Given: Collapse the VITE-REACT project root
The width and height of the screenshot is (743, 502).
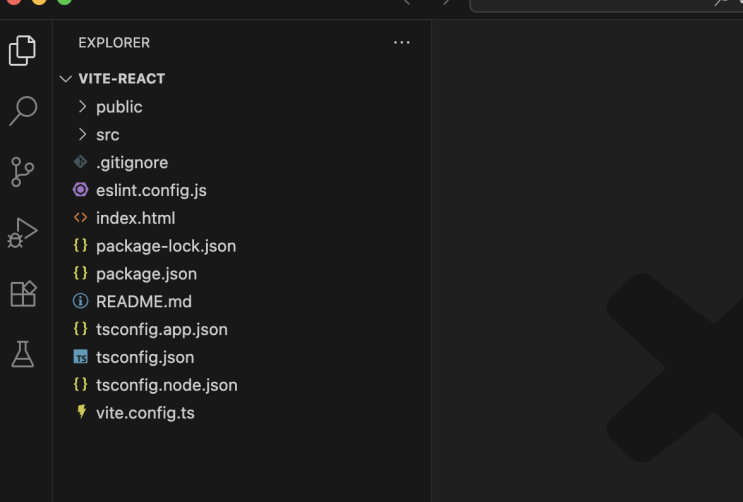Looking at the screenshot, I should coord(121,79).
